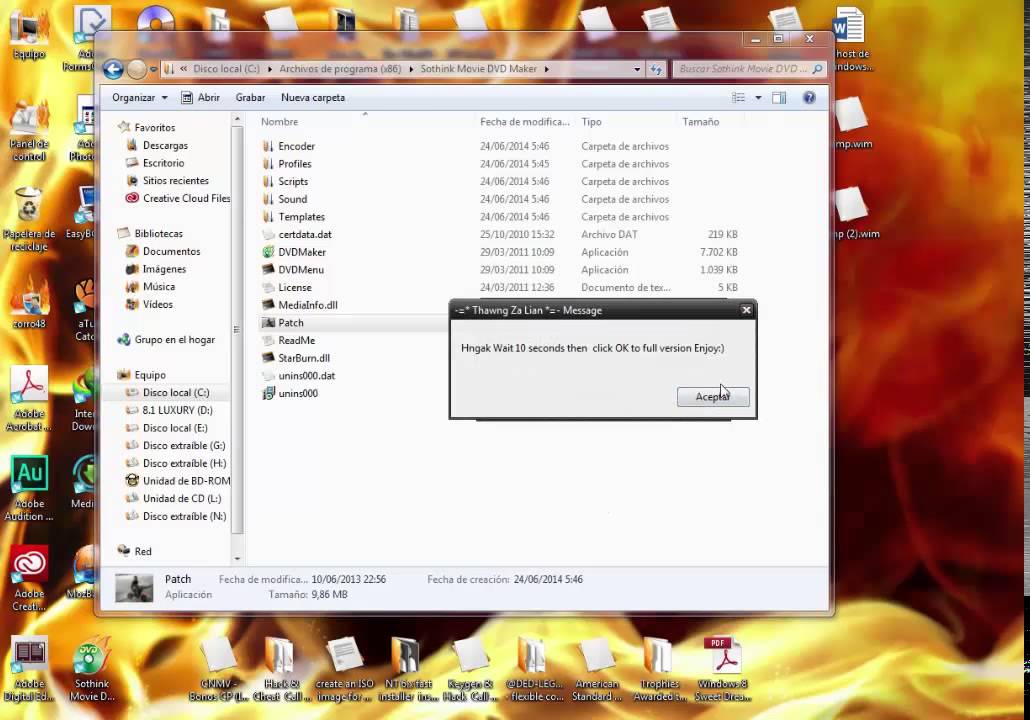Screen dimensions: 1030x720
Task: Open the view options dropdown arrow
Action: tap(758, 97)
